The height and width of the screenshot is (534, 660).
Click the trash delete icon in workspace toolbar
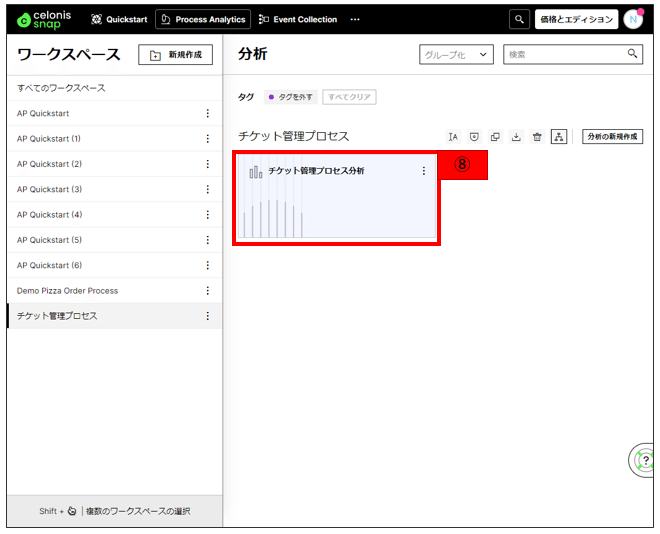tap(537, 137)
